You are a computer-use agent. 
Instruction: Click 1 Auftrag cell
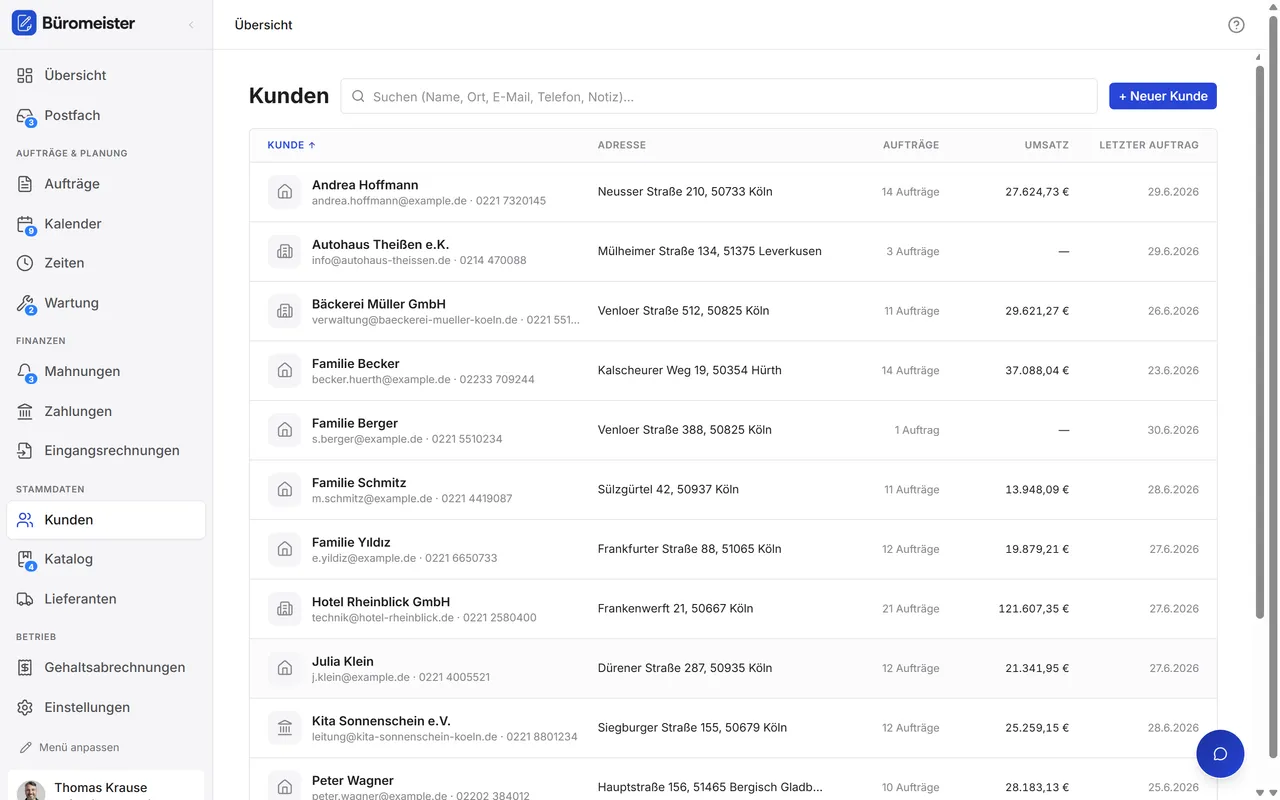click(x=917, y=430)
